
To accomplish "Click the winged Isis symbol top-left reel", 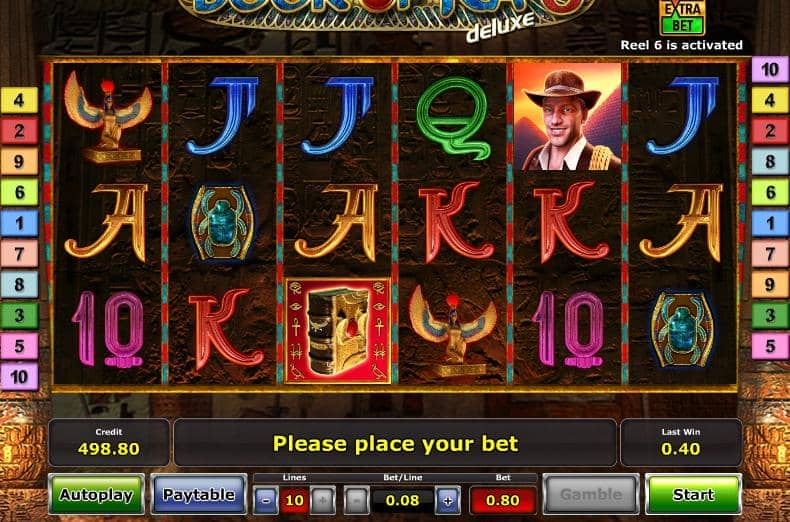I will click(x=108, y=117).
